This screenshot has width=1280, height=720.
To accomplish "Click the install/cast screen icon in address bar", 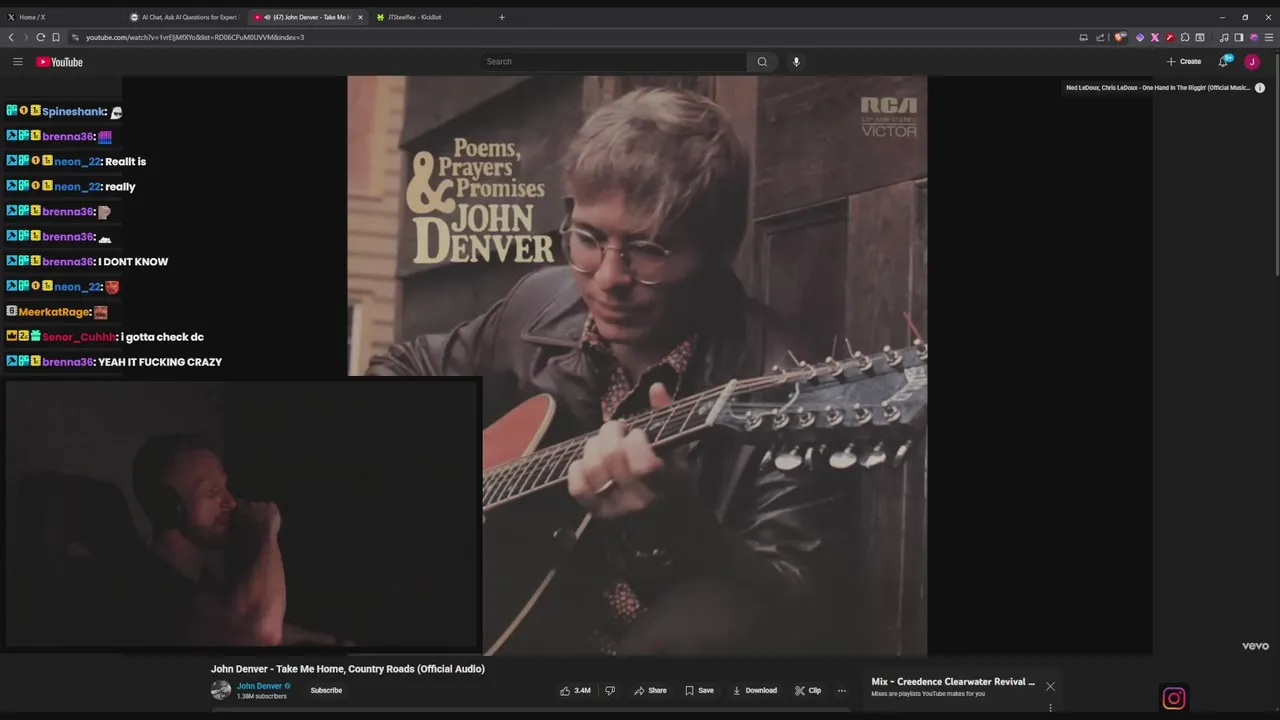I will pyautogui.click(x=1083, y=37).
